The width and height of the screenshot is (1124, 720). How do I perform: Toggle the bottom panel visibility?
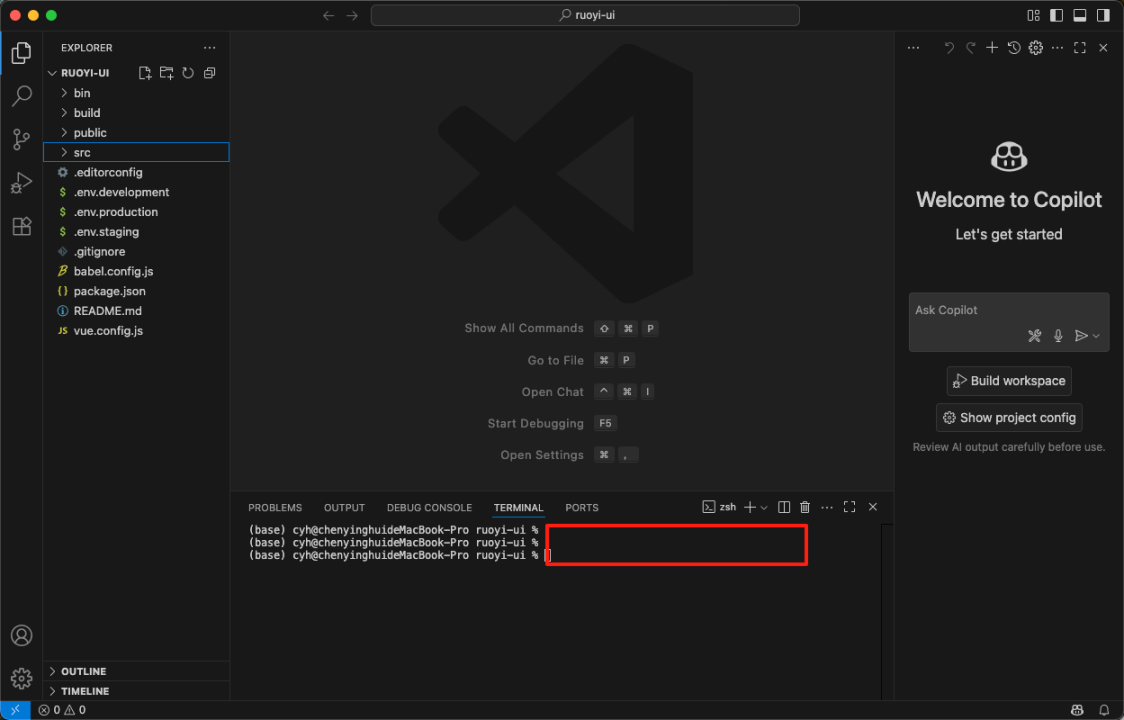[x=1080, y=16]
